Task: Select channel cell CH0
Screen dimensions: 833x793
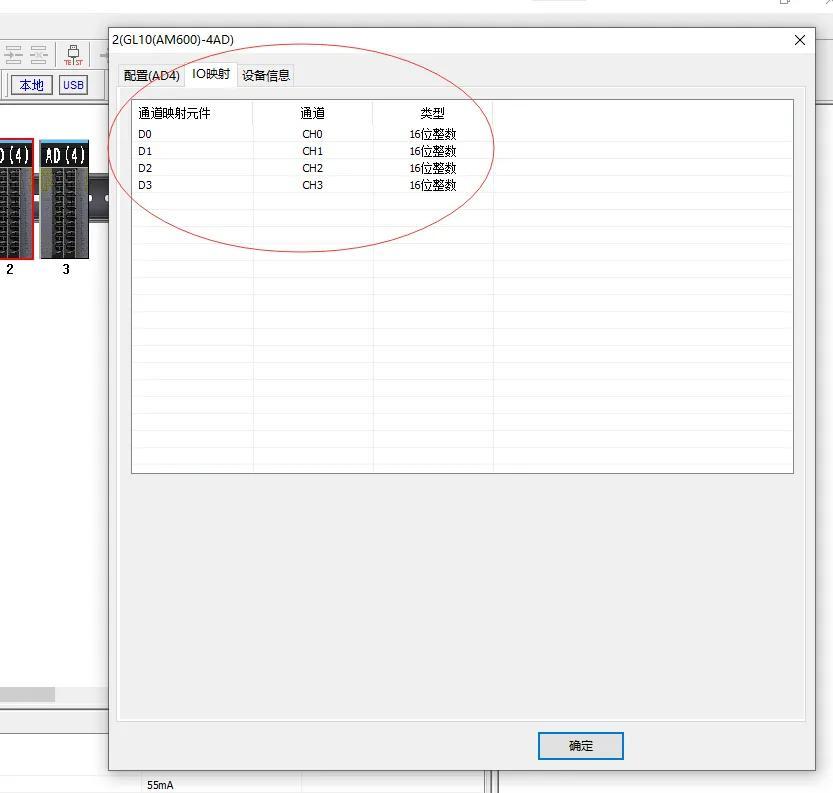Action: coord(312,134)
